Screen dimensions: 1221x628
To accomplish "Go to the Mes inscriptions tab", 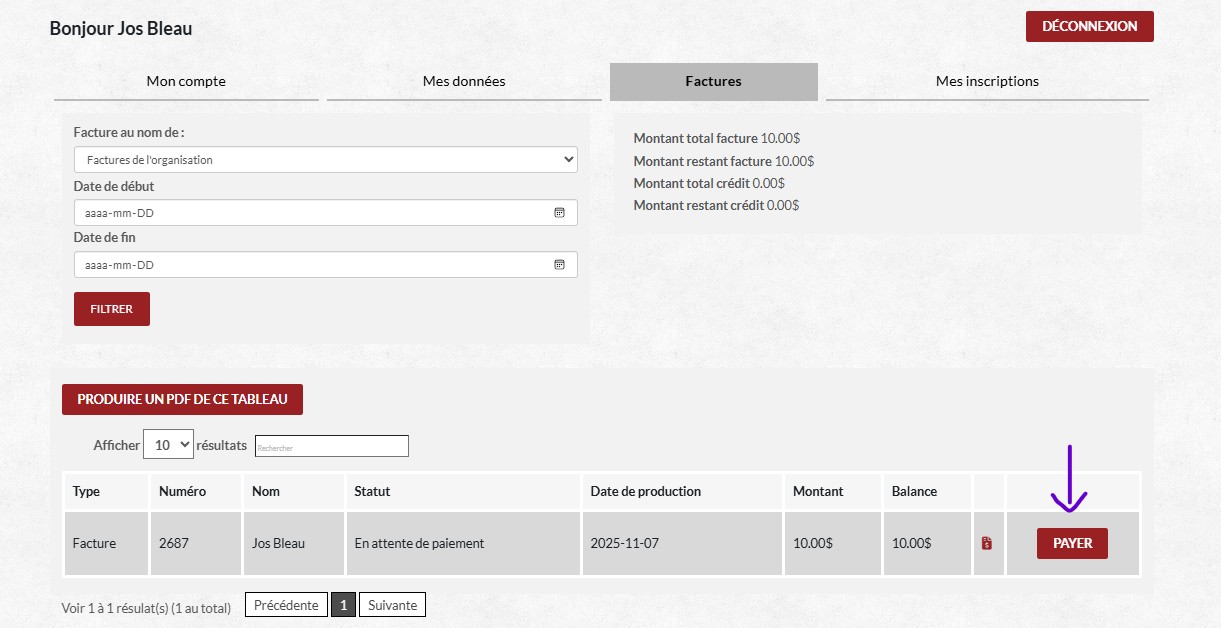I will click(x=986, y=81).
